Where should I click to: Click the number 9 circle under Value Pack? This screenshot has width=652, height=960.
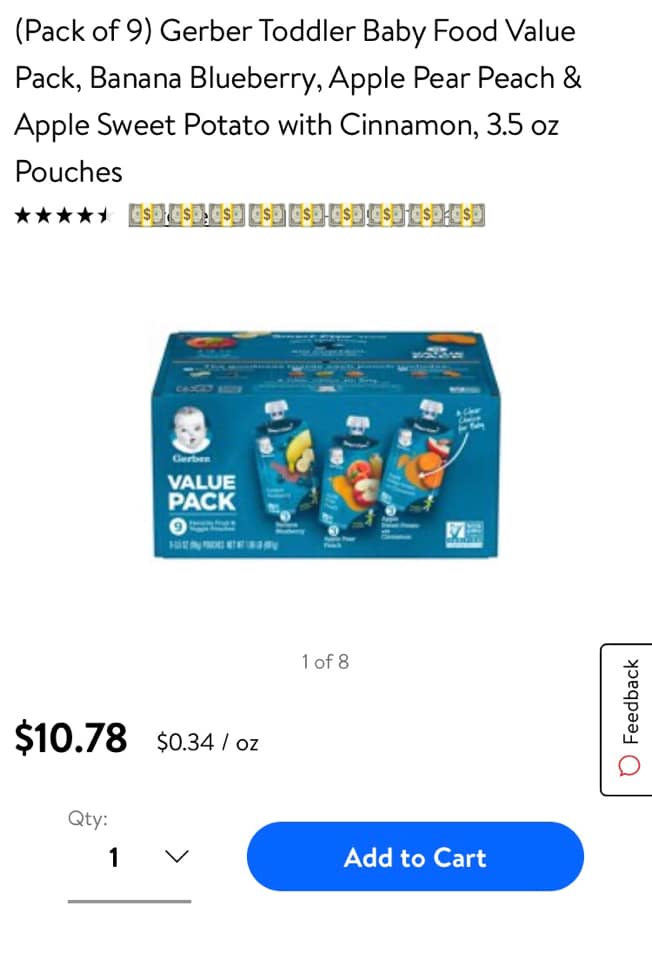[x=177, y=526]
